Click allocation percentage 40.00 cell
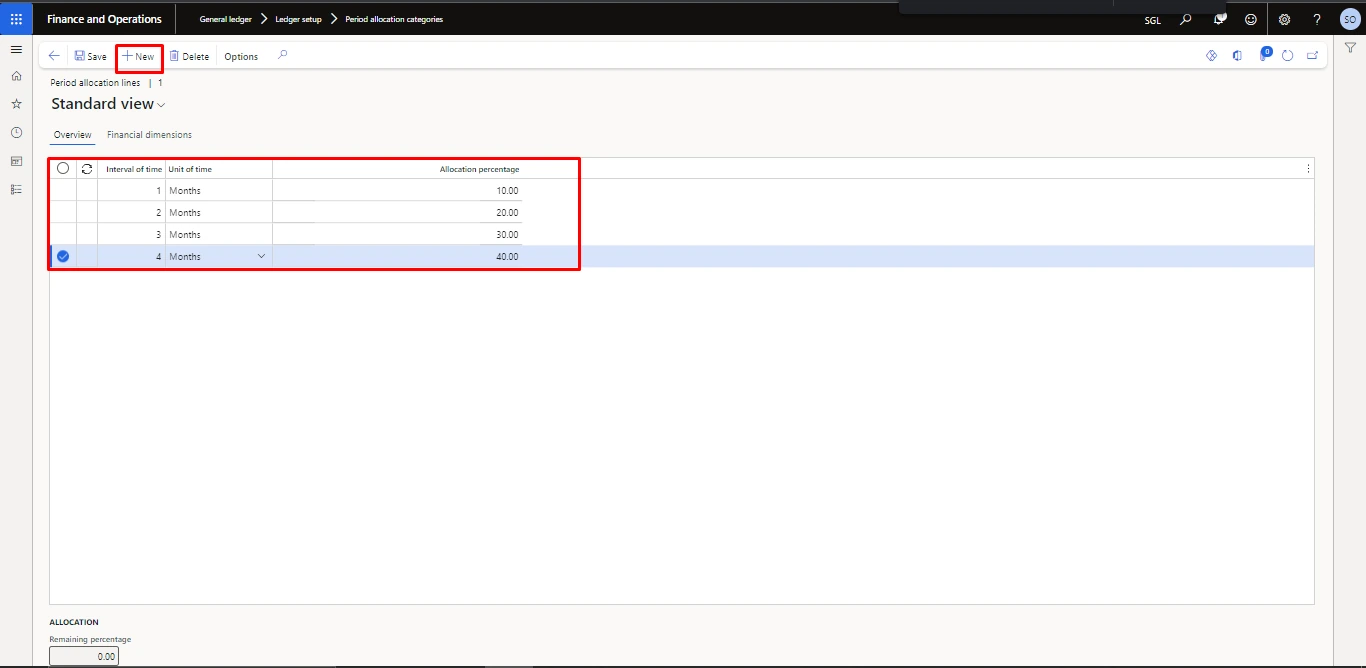1366x668 pixels. point(397,257)
